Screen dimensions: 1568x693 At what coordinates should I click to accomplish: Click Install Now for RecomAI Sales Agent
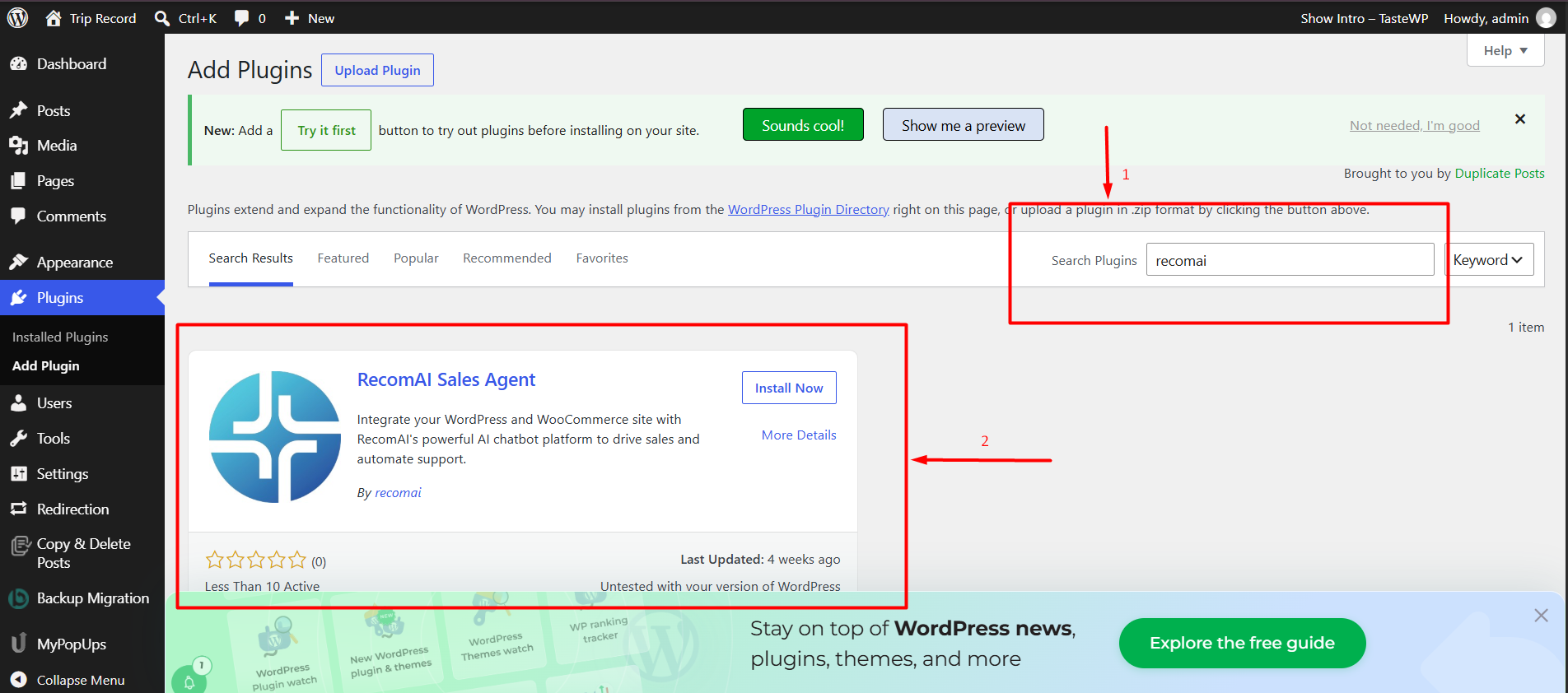click(789, 388)
